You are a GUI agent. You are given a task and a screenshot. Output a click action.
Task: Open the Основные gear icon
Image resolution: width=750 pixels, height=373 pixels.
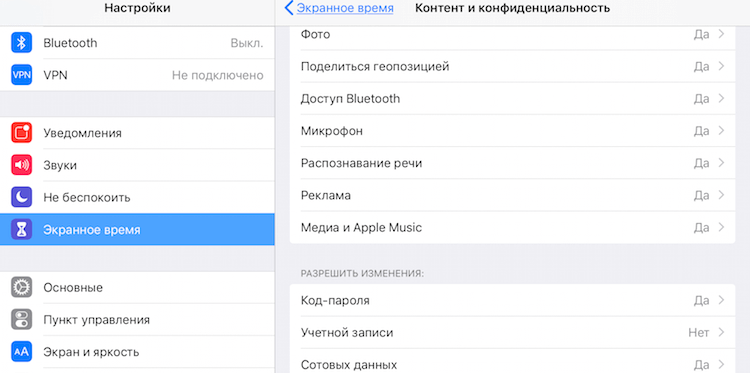coord(22,287)
